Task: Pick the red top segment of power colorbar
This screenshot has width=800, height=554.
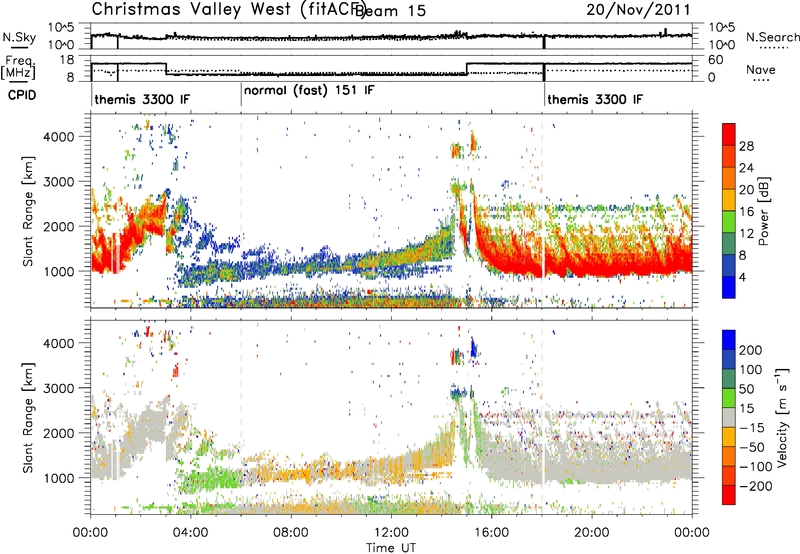Action: point(729,135)
